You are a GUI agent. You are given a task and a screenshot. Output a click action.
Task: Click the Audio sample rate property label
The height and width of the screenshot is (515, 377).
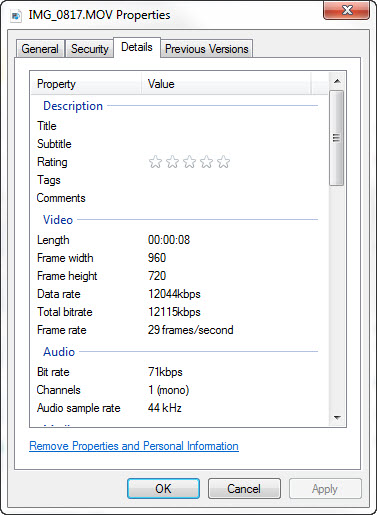coord(79,408)
